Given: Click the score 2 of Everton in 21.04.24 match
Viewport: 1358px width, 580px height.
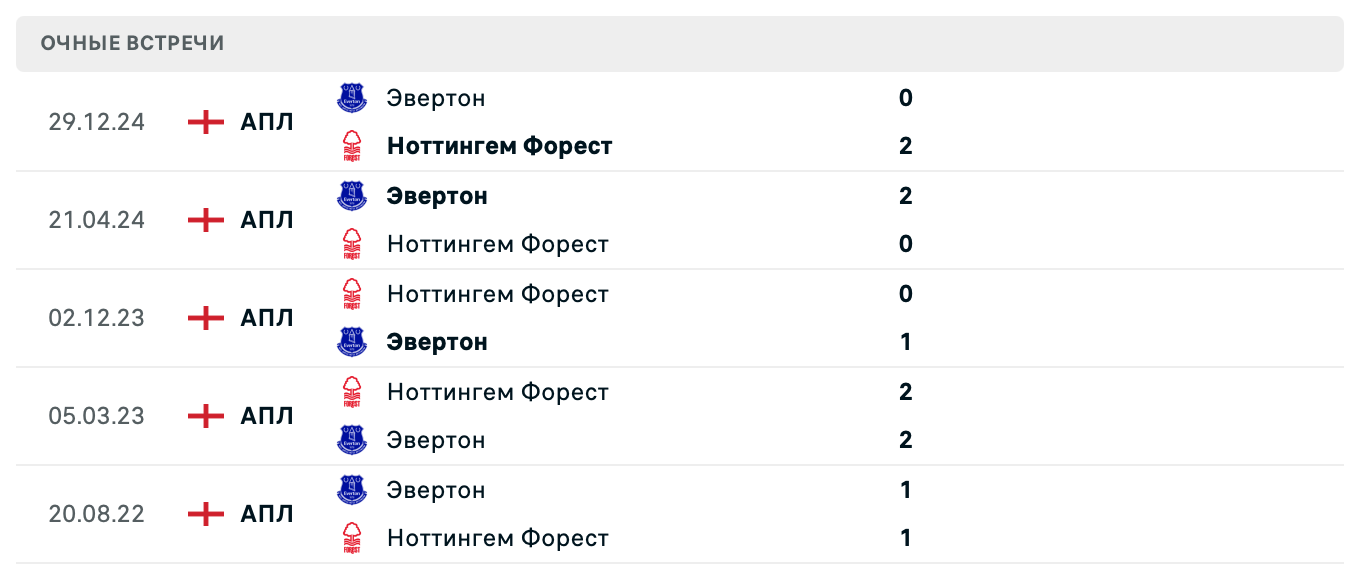Looking at the screenshot, I should (x=905, y=195).
